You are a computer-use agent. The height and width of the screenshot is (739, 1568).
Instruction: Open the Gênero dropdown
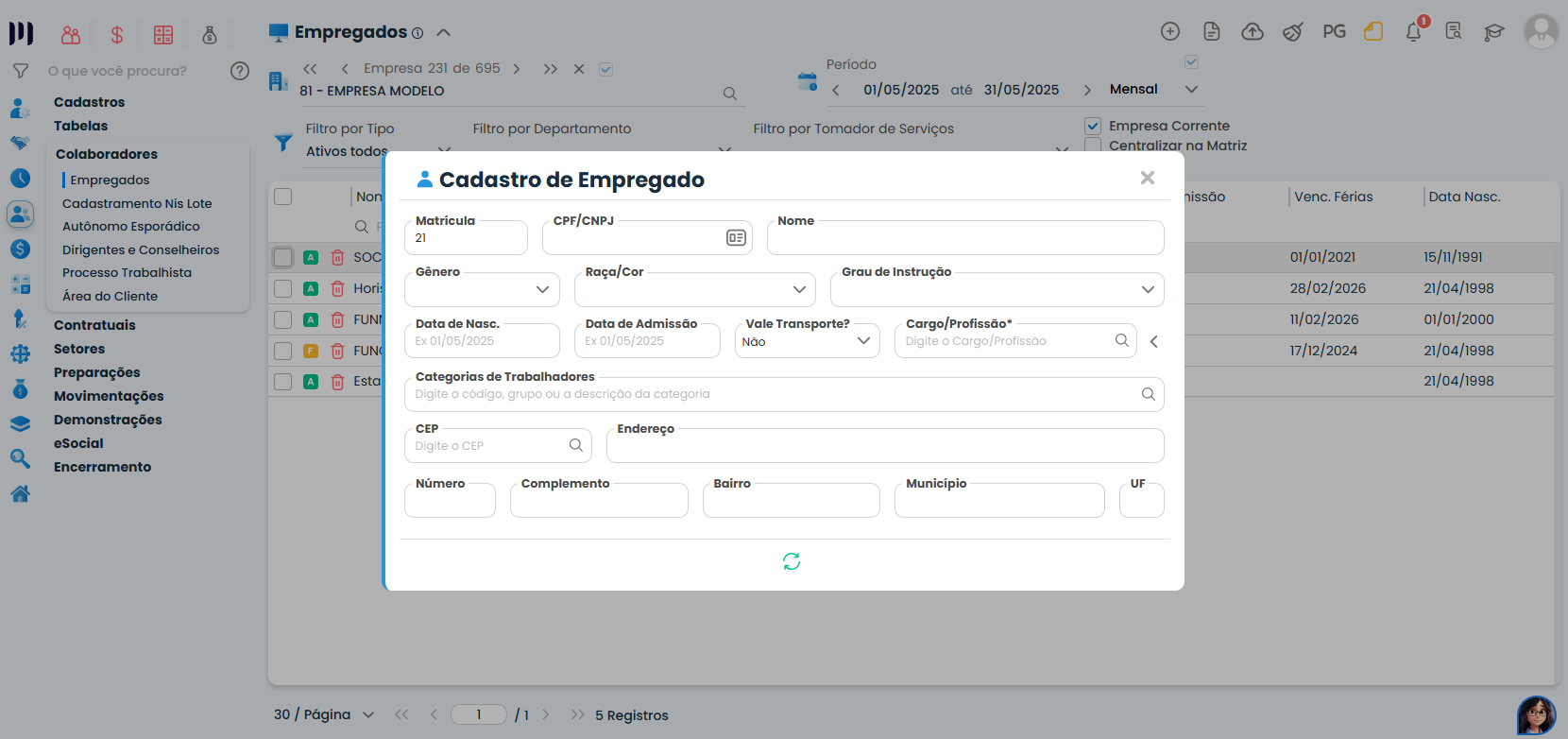click(482, 289)
